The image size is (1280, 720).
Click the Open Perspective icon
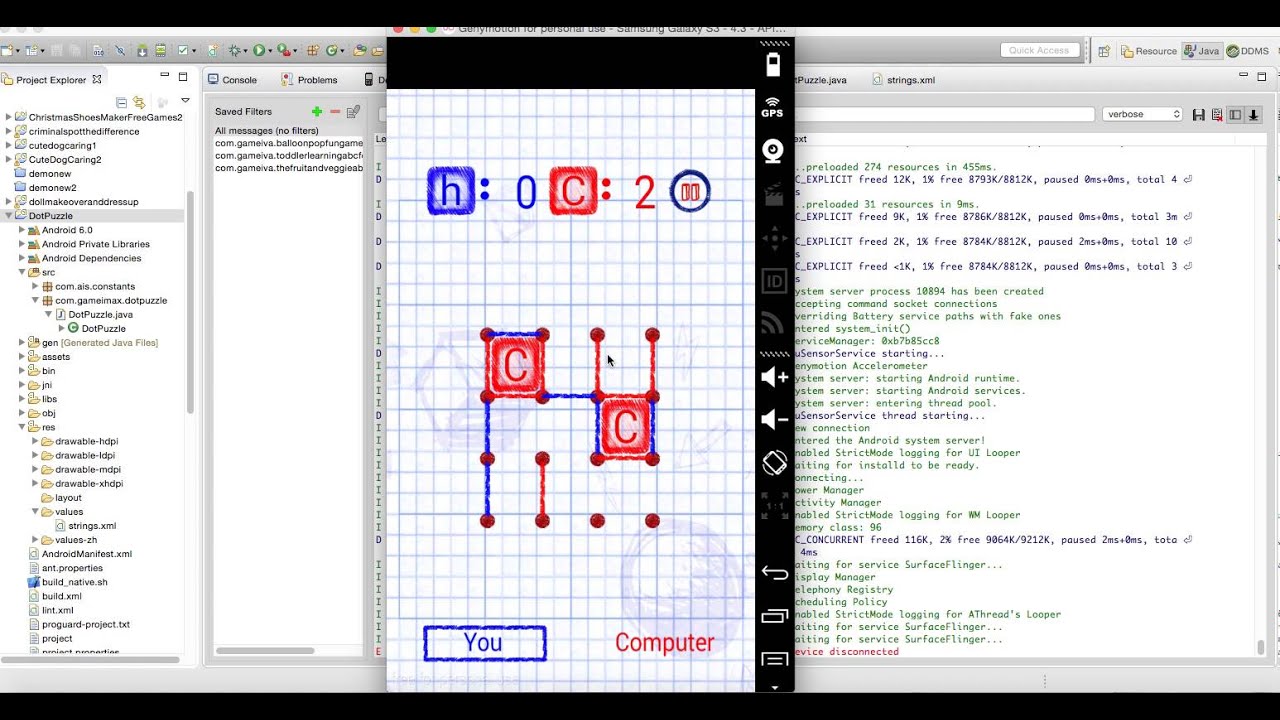(1104, 51)
